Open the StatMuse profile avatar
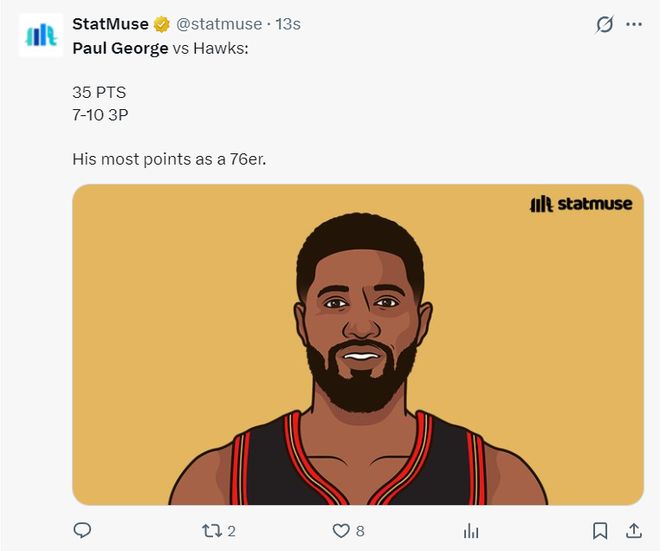Viewport: 660px width, 551px height. [x=40, y=35]
